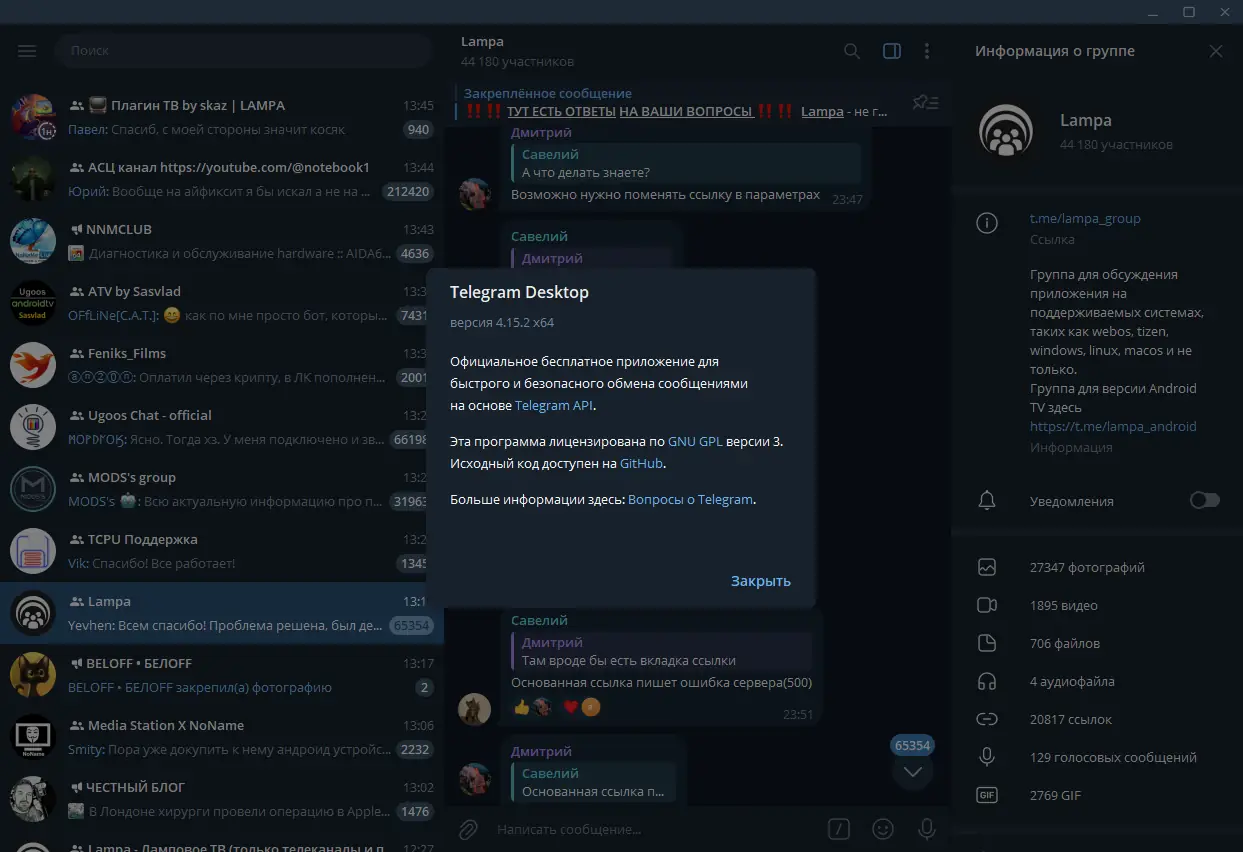The width and height of the screenshot is (1243, 852).
Task: Close the group info panel
Action: (x=1216, y=51)
